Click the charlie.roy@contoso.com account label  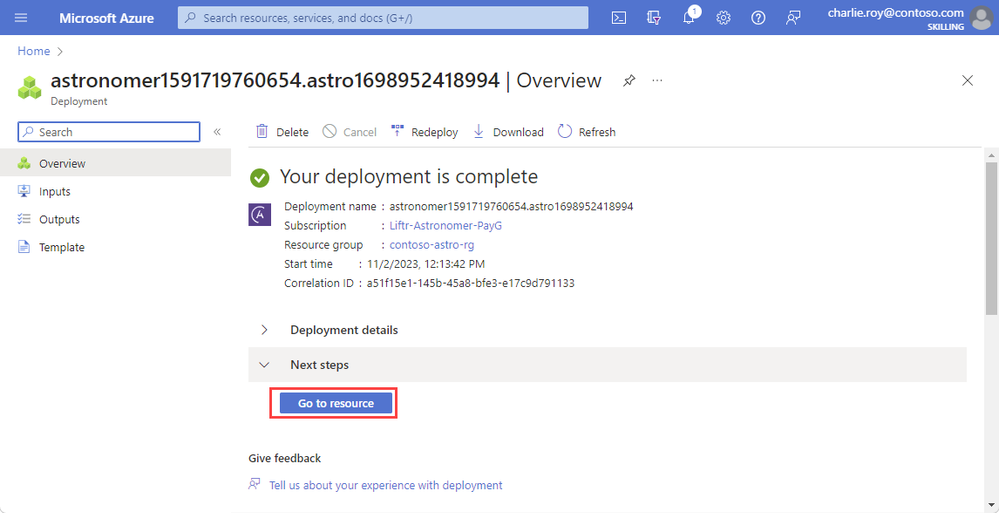coord(895,12)
